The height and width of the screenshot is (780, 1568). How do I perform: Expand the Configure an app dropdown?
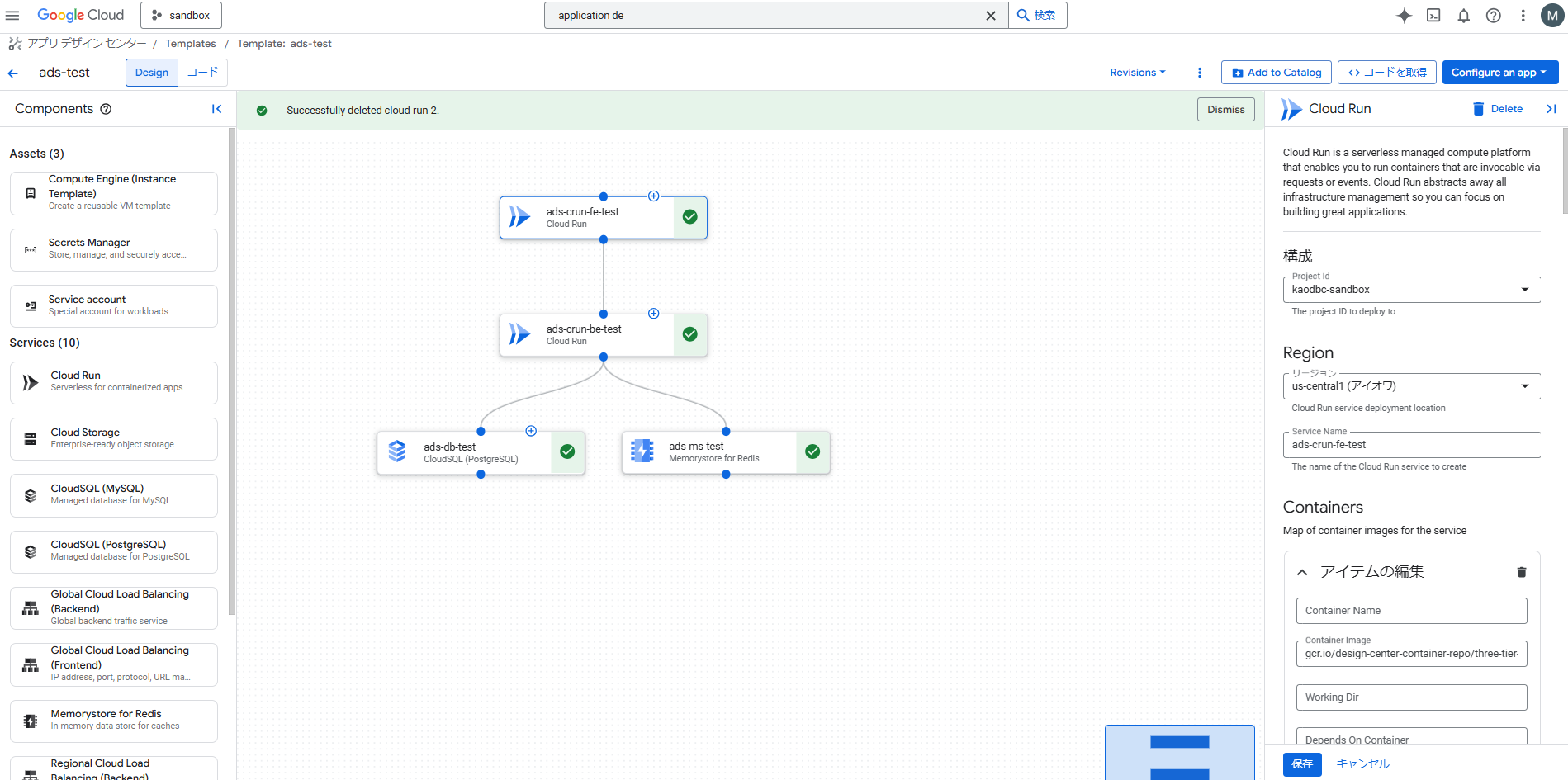tap(1499, 73)
